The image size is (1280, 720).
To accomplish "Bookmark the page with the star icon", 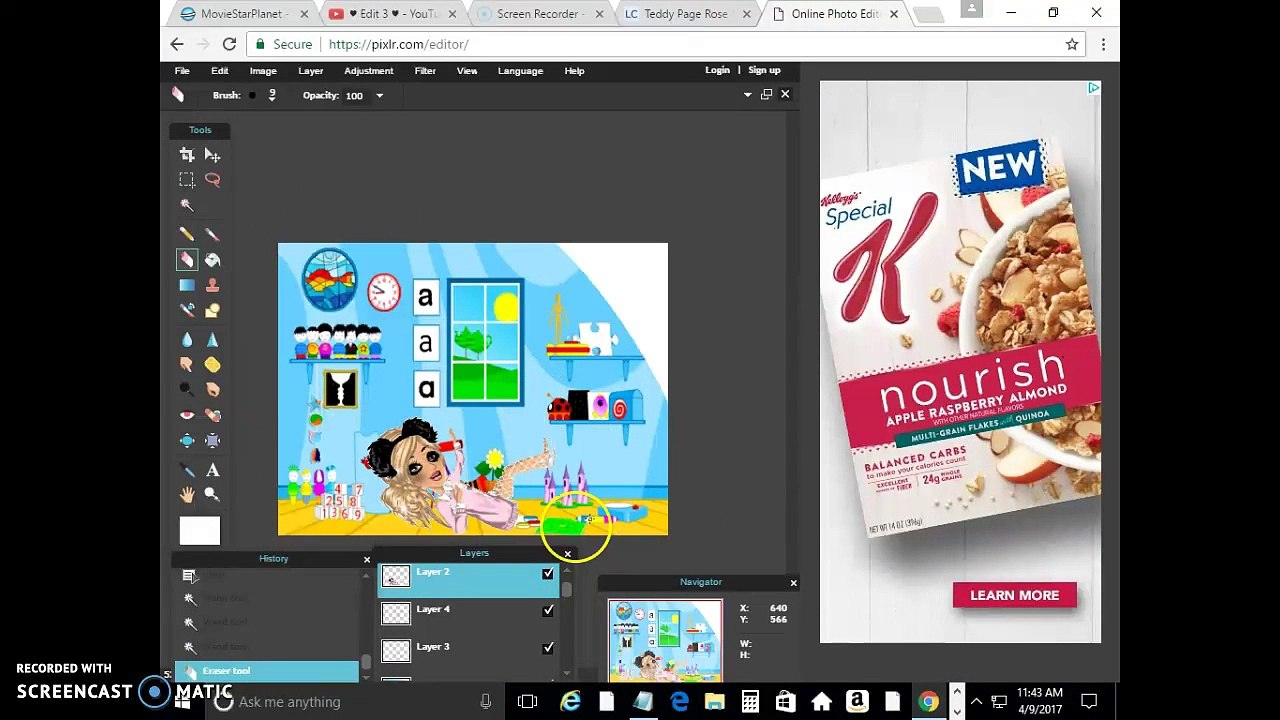I will click(1072, 44).
